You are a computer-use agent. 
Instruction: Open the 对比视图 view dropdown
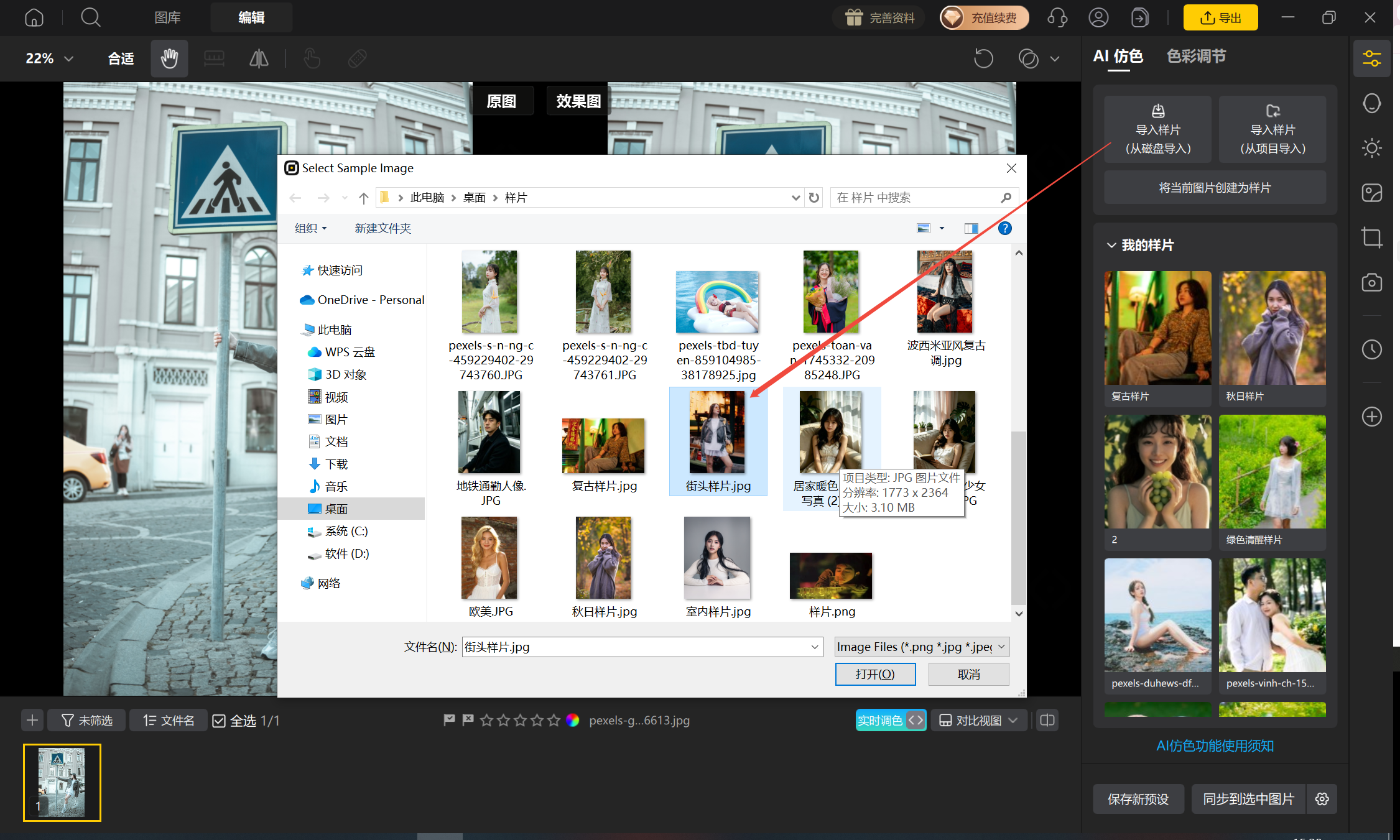979,721
